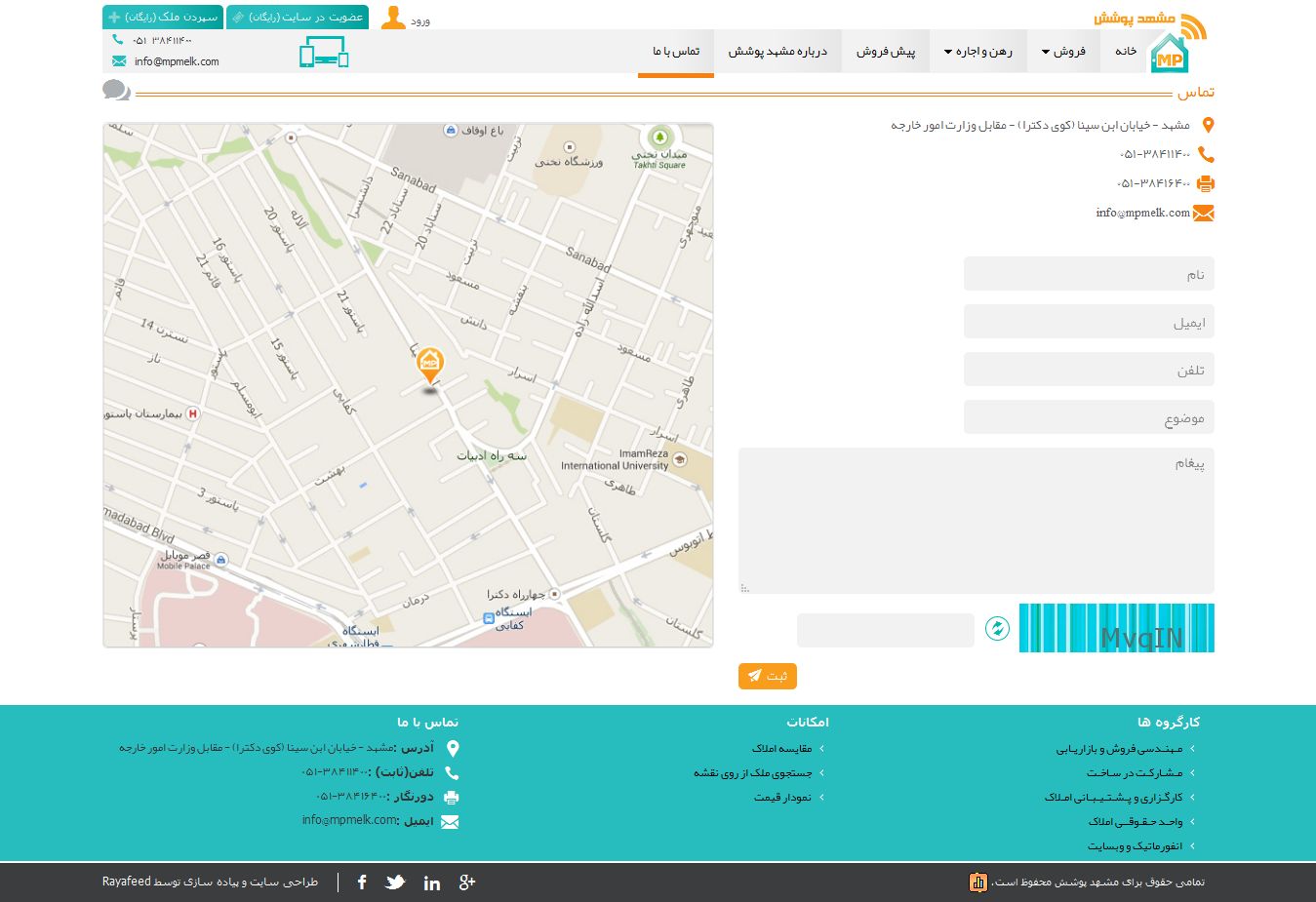Screen dimensions: 1316x902
Task: Focus the نام input field
Action: point(1089,274)
